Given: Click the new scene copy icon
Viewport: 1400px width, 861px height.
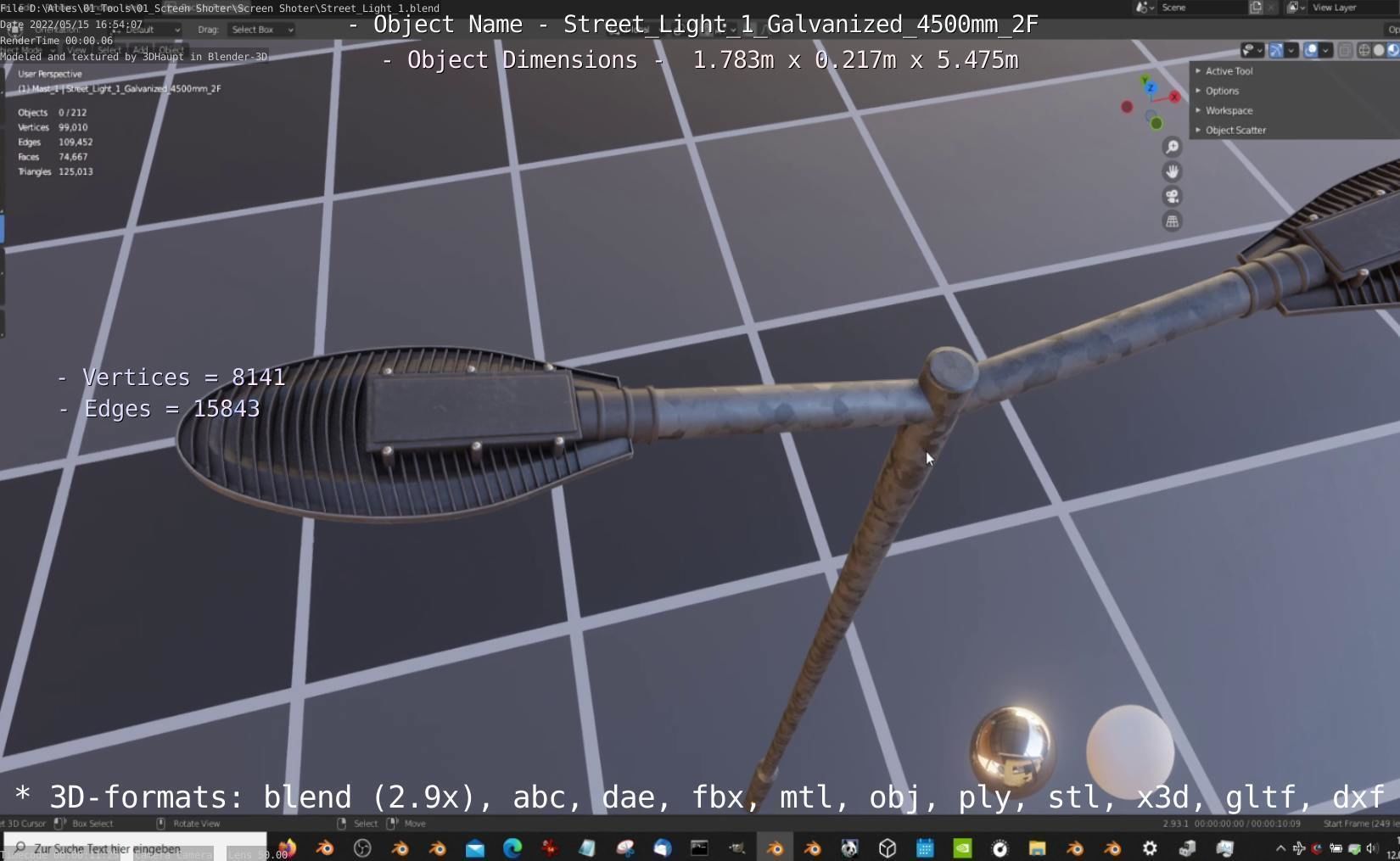Looking at the screenshot, I should (x=1256, y=7).
